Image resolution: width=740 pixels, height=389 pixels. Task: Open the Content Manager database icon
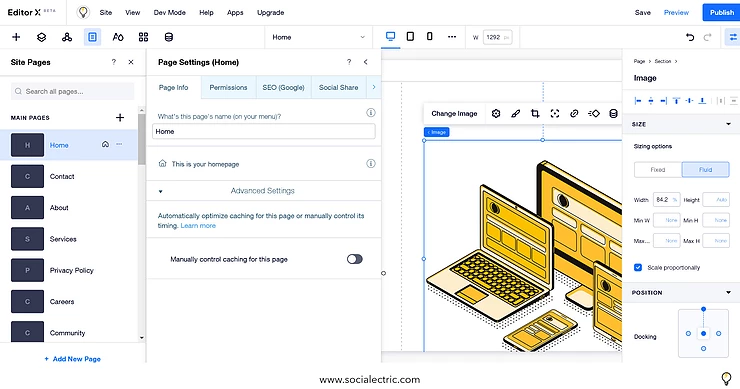(x=168, y=37)
